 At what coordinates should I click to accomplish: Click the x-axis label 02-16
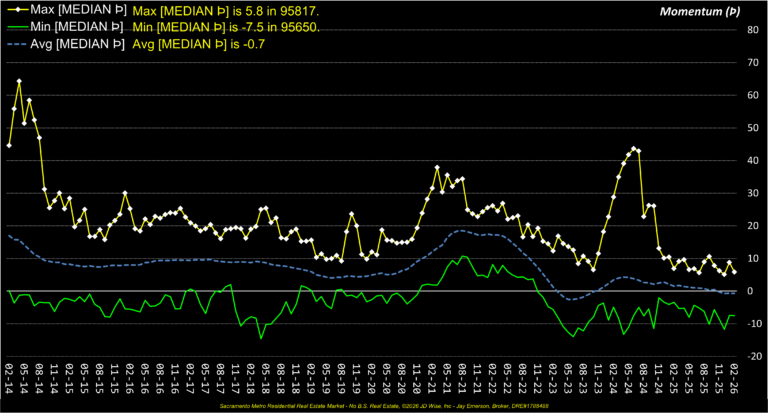tap(130, 379)
